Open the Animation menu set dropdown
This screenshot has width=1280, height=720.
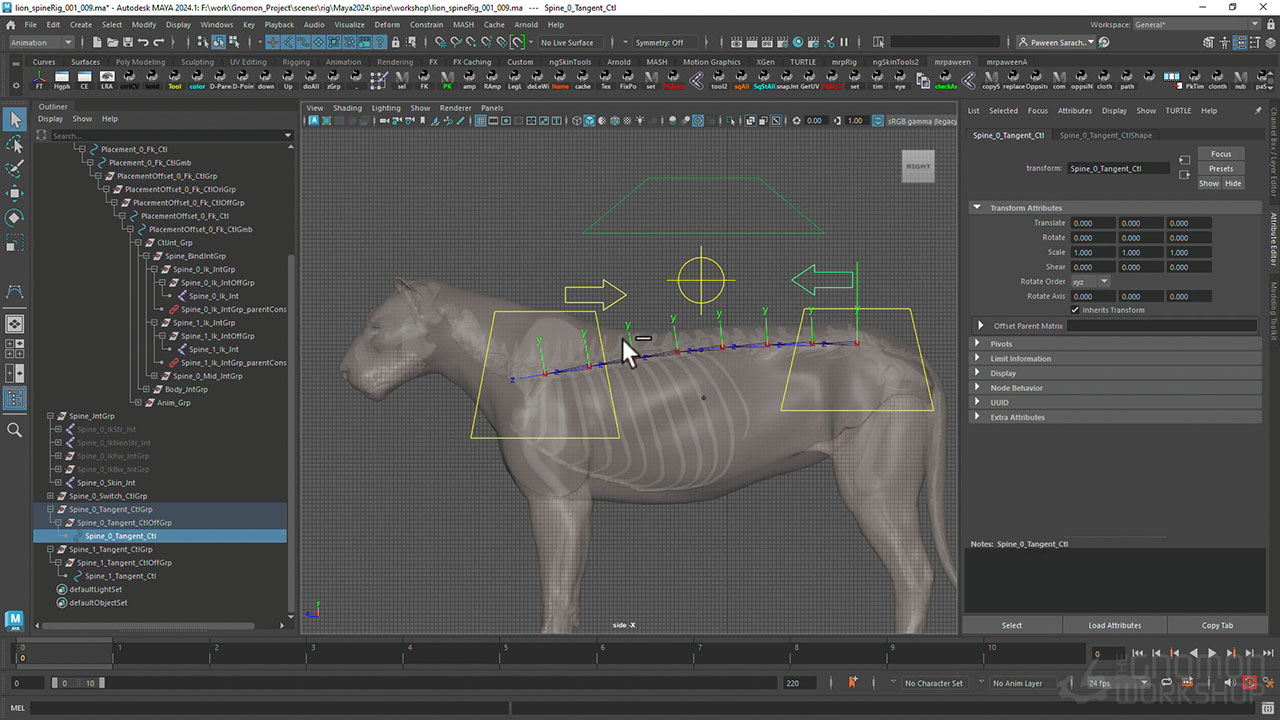[x=41, y=43]
